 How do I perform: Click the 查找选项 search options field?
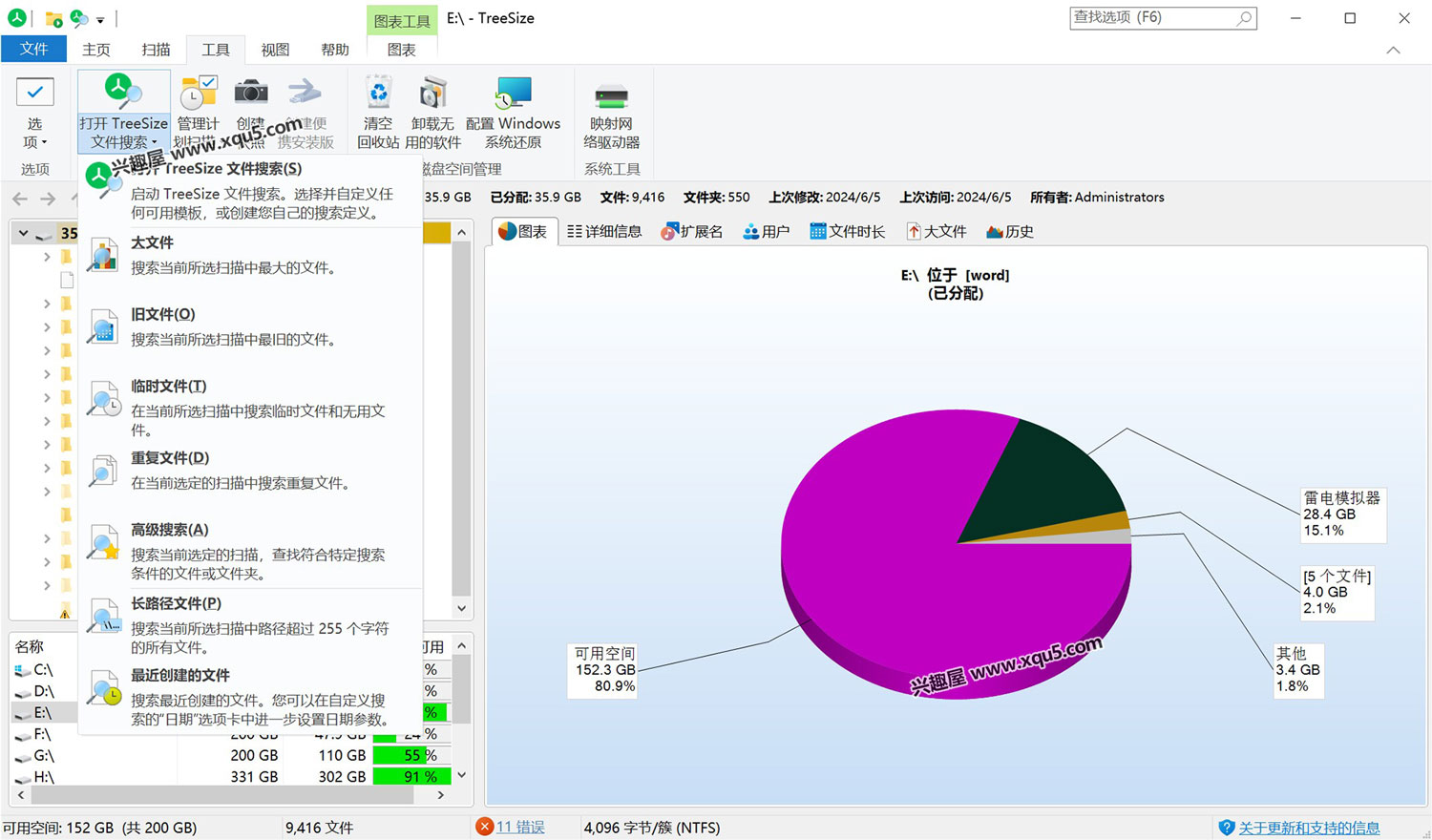[1163, 17]
